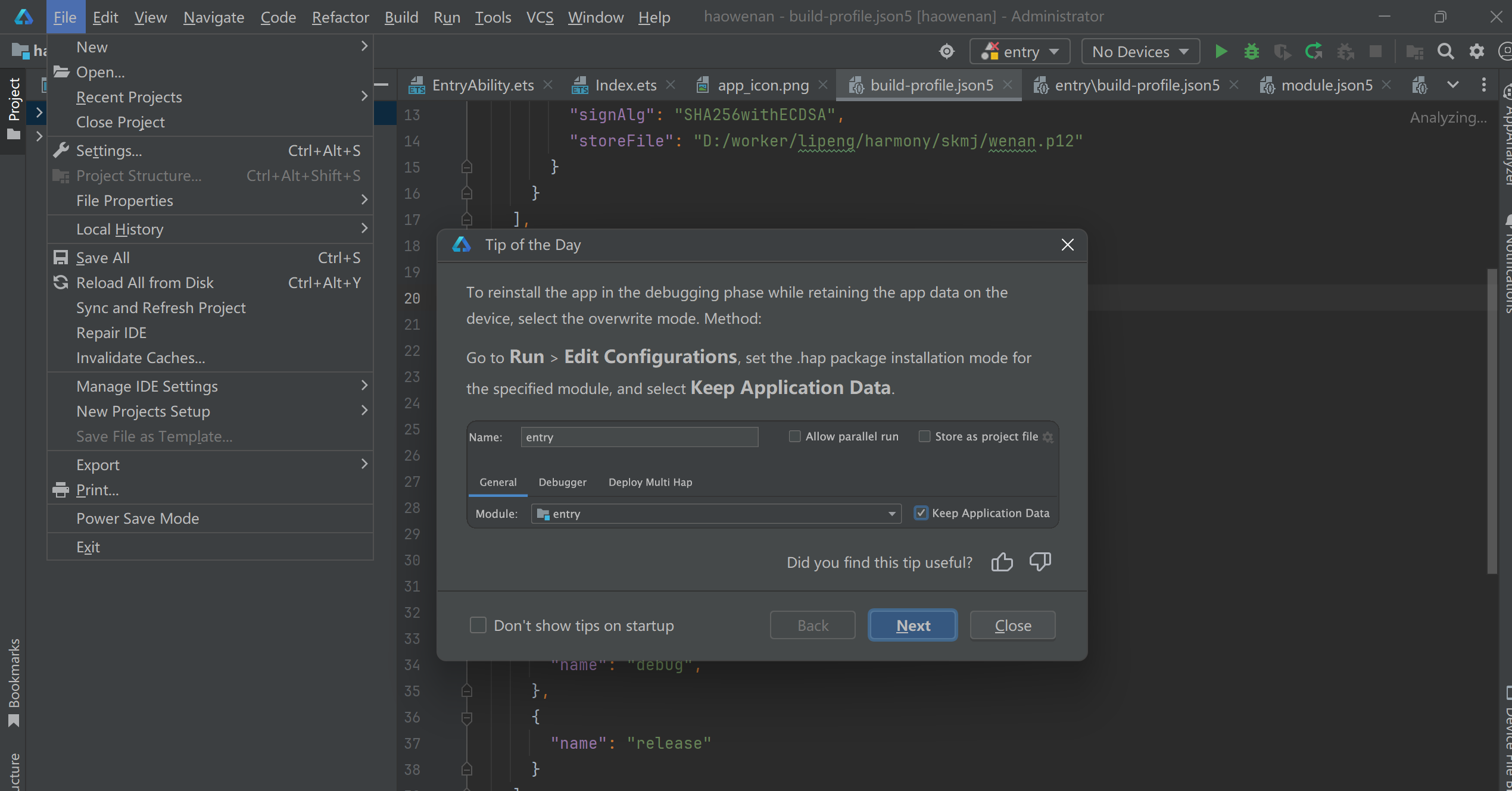The height and width of the screenshot is (791, 1512).
Task: Choose Save All menu item
Action: (x=210, y=258)
